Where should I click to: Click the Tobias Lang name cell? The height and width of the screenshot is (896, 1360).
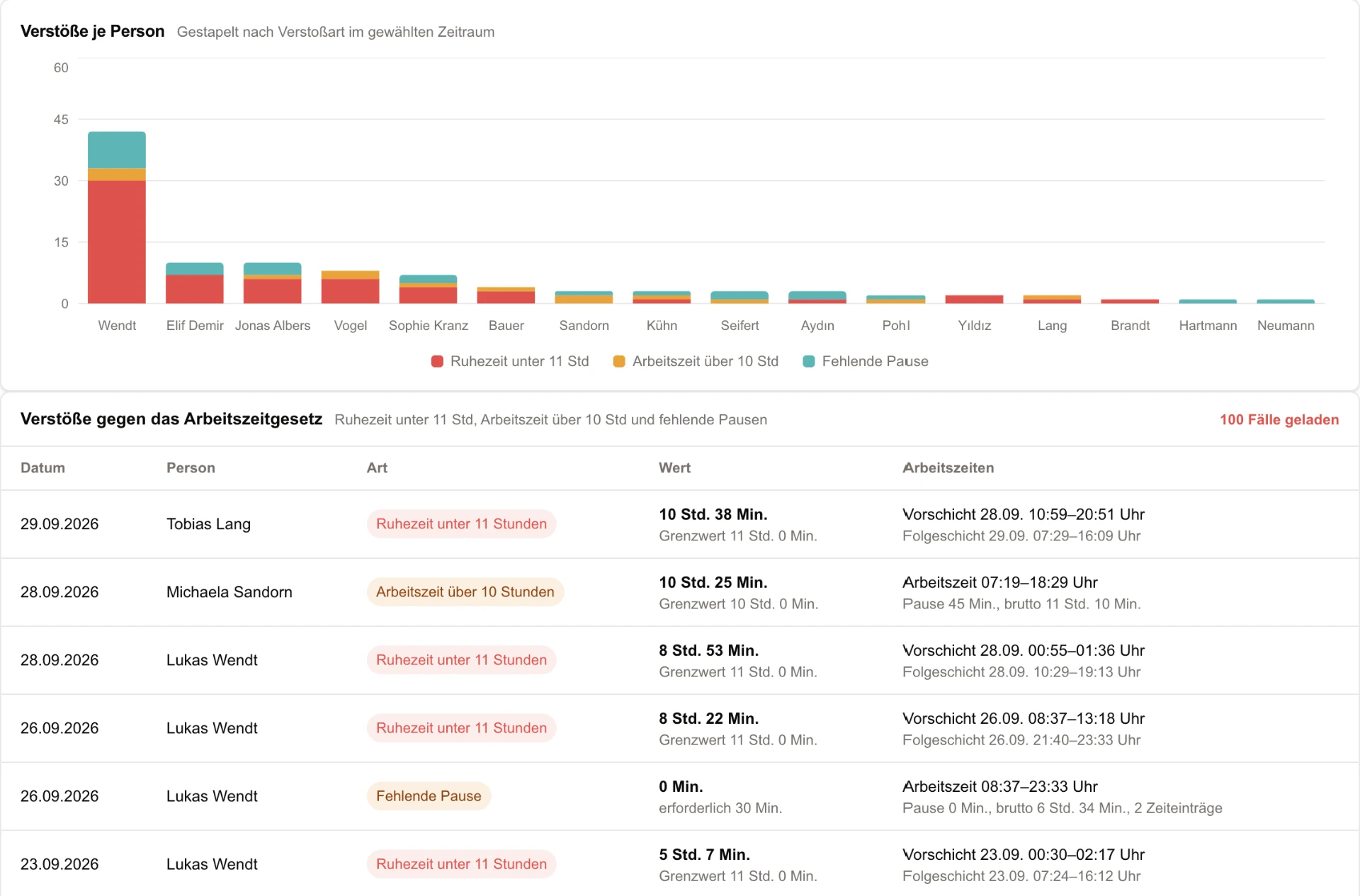tap(208, 524)
